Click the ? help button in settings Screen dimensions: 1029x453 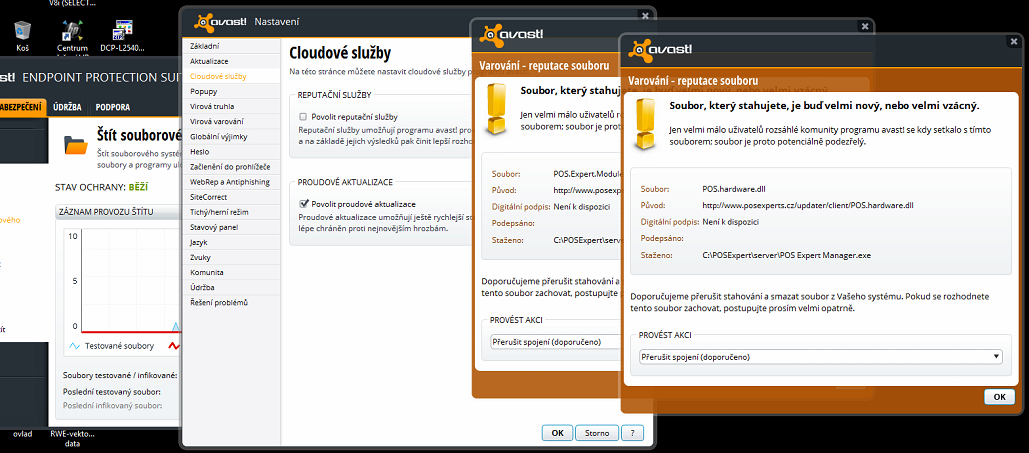pos(631,433)
